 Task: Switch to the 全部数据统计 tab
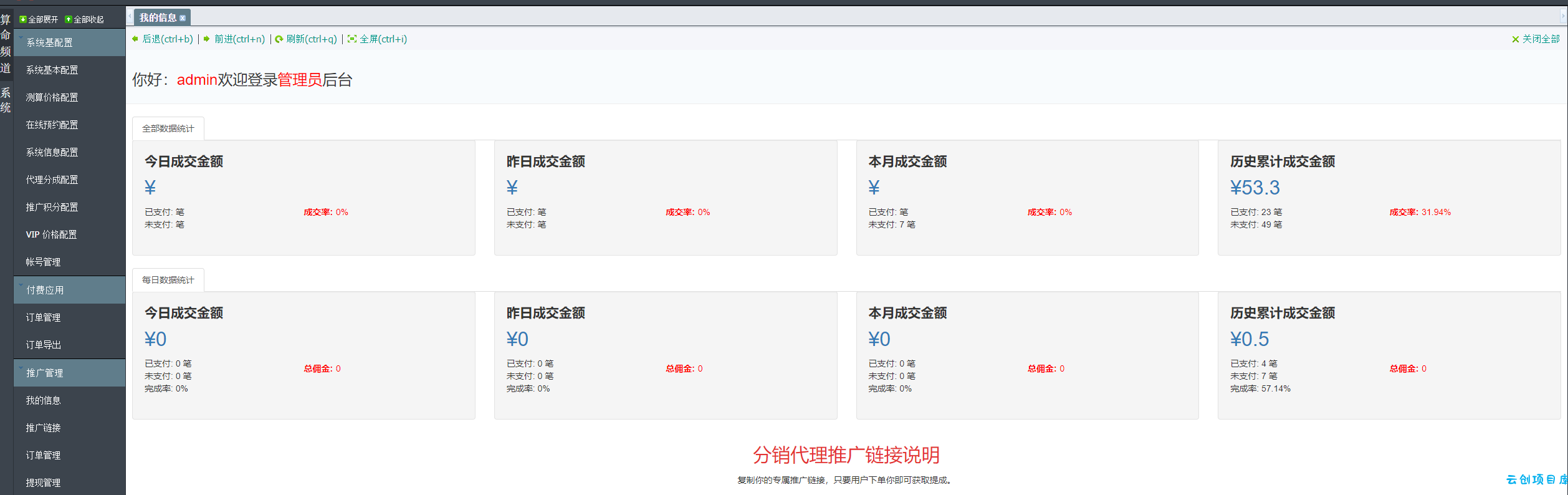(168, 128)
